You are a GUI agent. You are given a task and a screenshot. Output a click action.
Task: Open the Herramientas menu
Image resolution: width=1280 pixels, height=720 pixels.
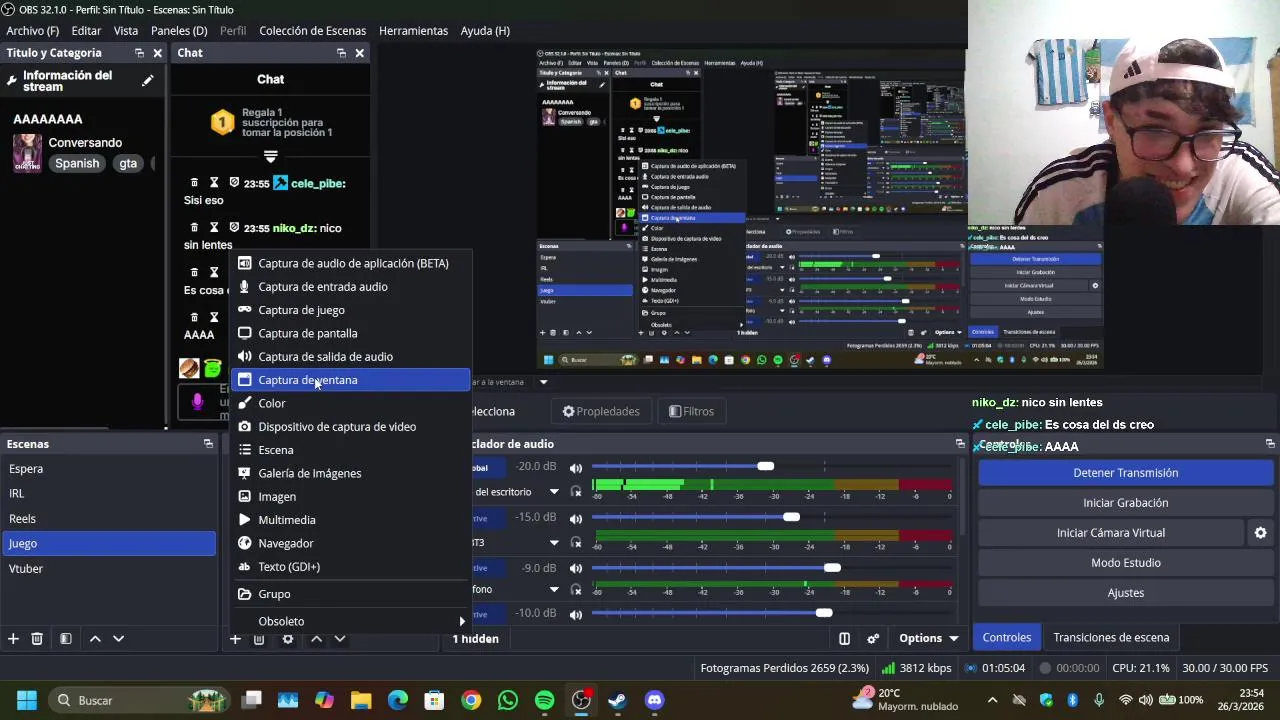pyautogui.click(x=413, y=31)
